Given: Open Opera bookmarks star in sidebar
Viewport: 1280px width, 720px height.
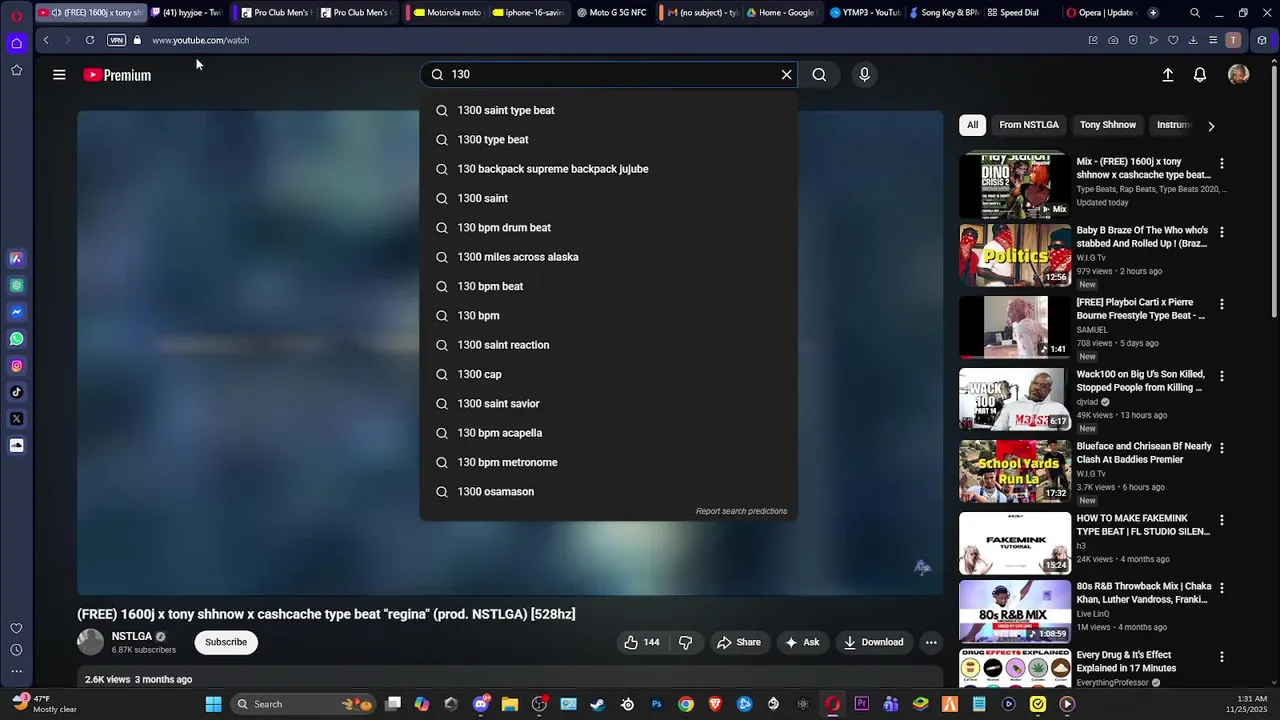Looking at the screenshot, I should tap(16, 70).
